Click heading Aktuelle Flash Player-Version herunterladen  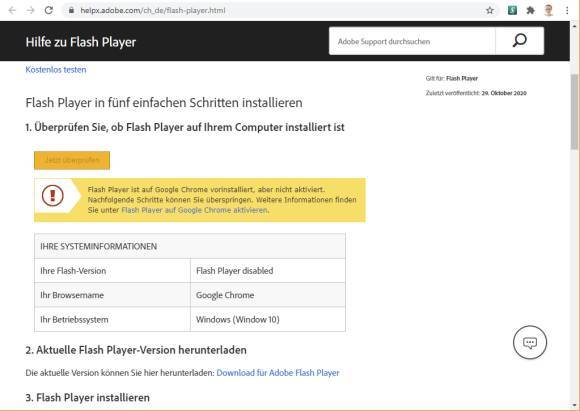pos(136,350)
